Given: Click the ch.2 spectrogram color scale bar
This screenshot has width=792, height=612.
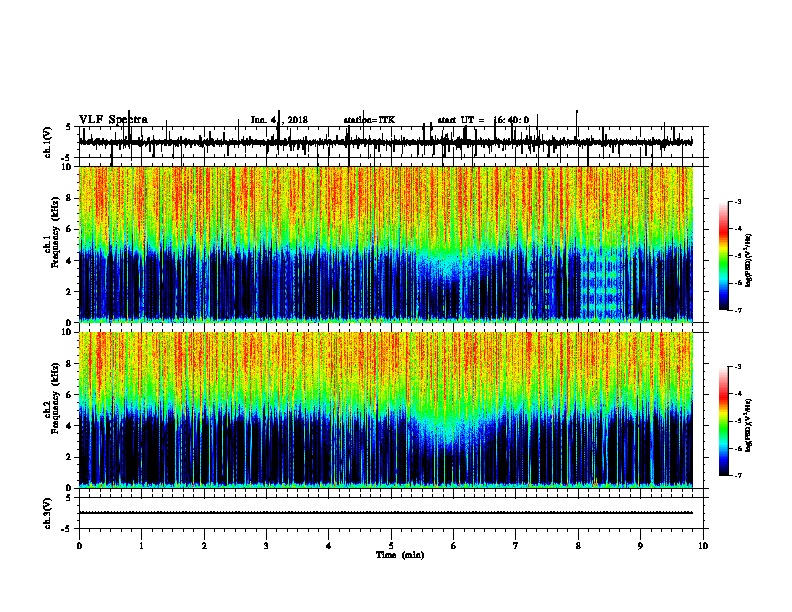Looking at the screenshot, I should click(x=723, y=421).
